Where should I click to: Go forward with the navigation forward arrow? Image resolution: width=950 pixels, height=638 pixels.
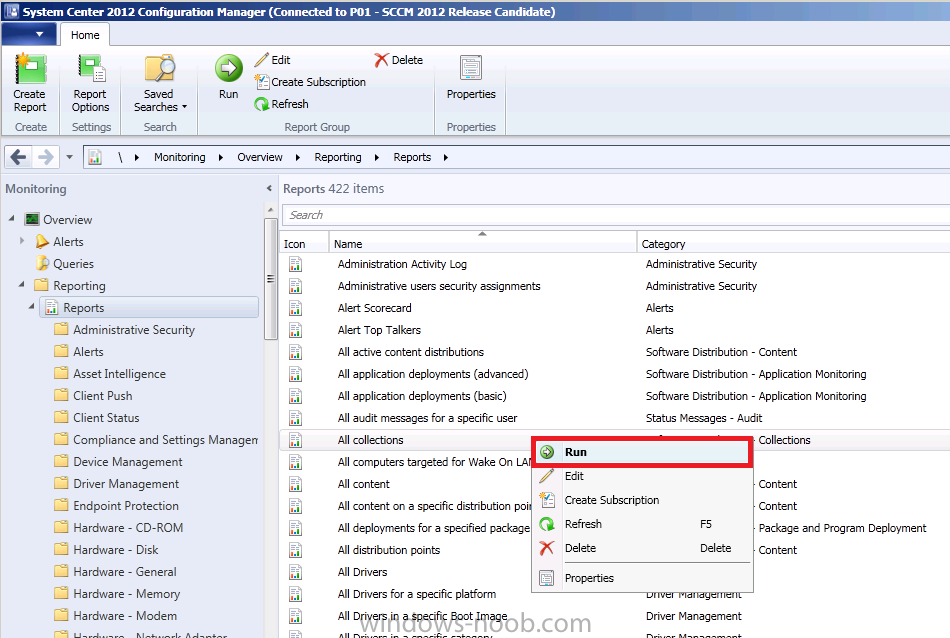click(x=45, y=157)
